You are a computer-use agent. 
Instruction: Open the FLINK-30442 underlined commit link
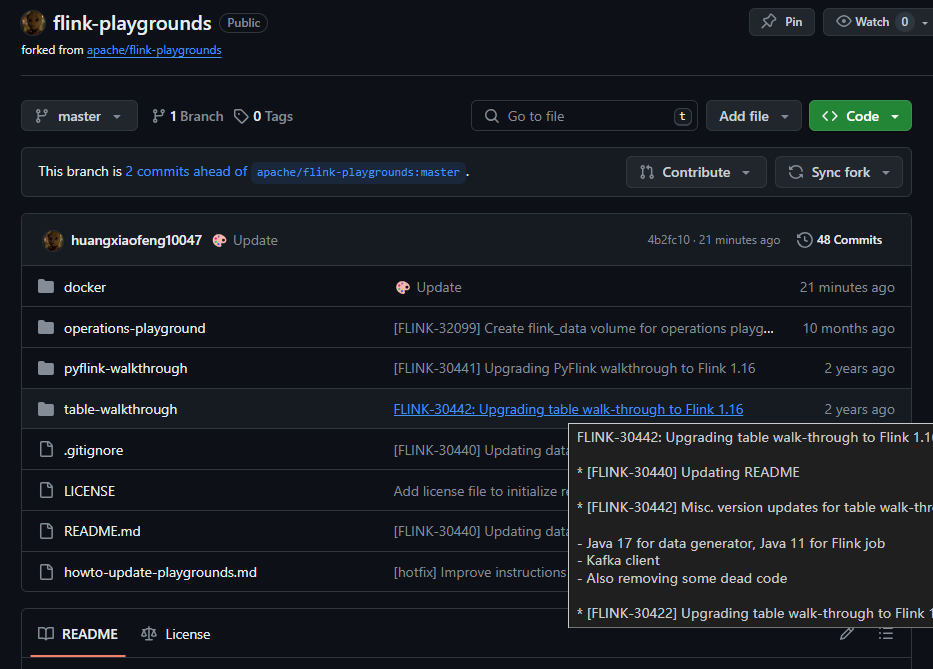tap(568, 409)
